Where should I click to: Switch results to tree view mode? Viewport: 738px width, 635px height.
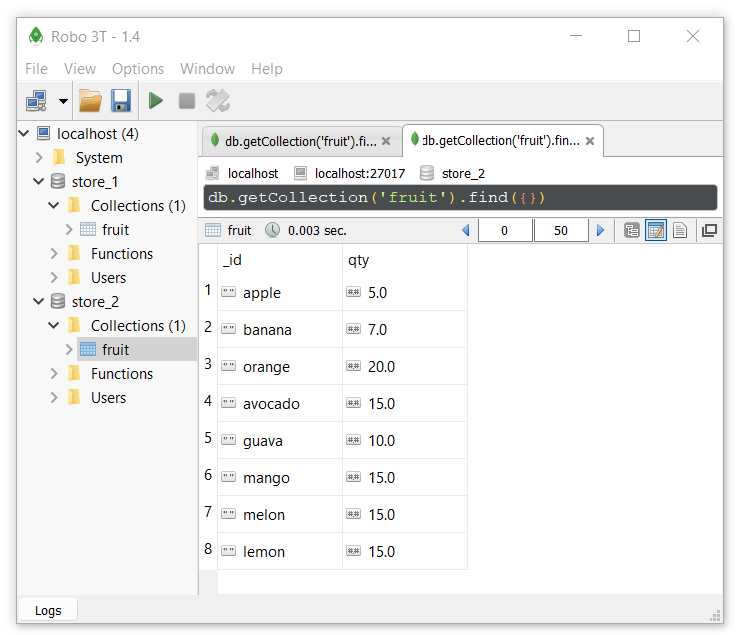pyautogui.click(x=632, y=231)
